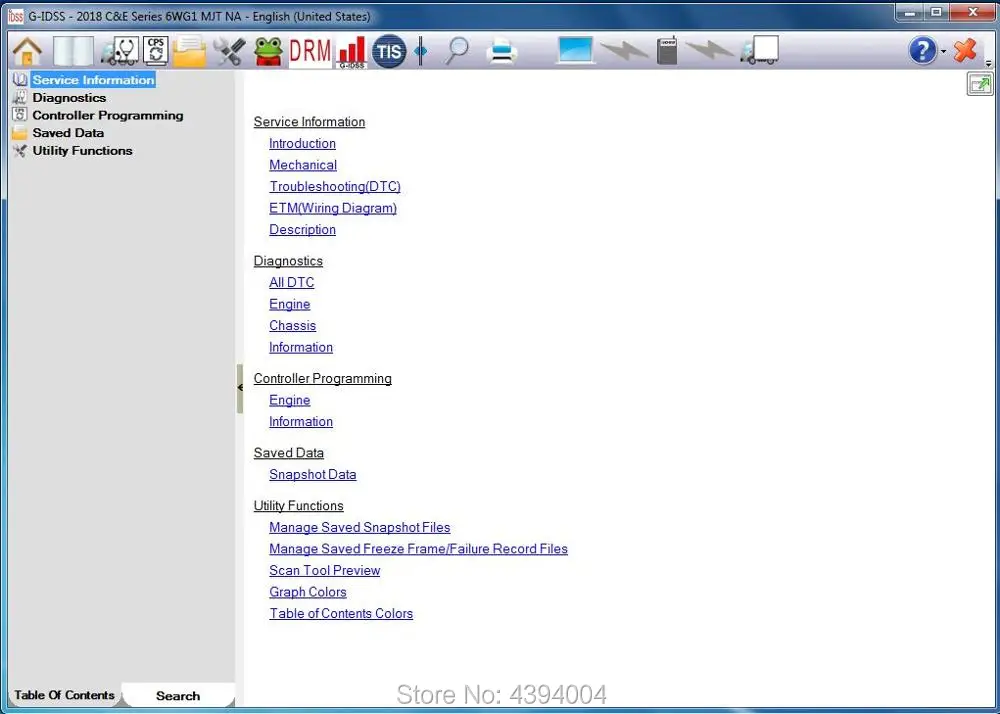Open the Service Information book toolbar icon

(73, 51)
